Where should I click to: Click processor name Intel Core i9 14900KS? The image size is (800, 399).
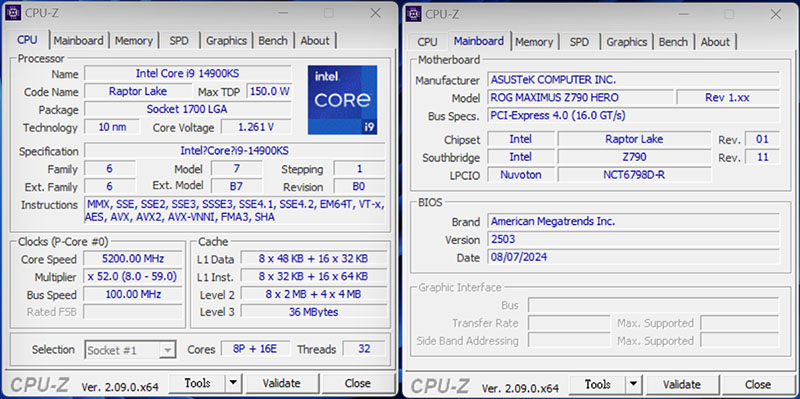pos(188,73)
